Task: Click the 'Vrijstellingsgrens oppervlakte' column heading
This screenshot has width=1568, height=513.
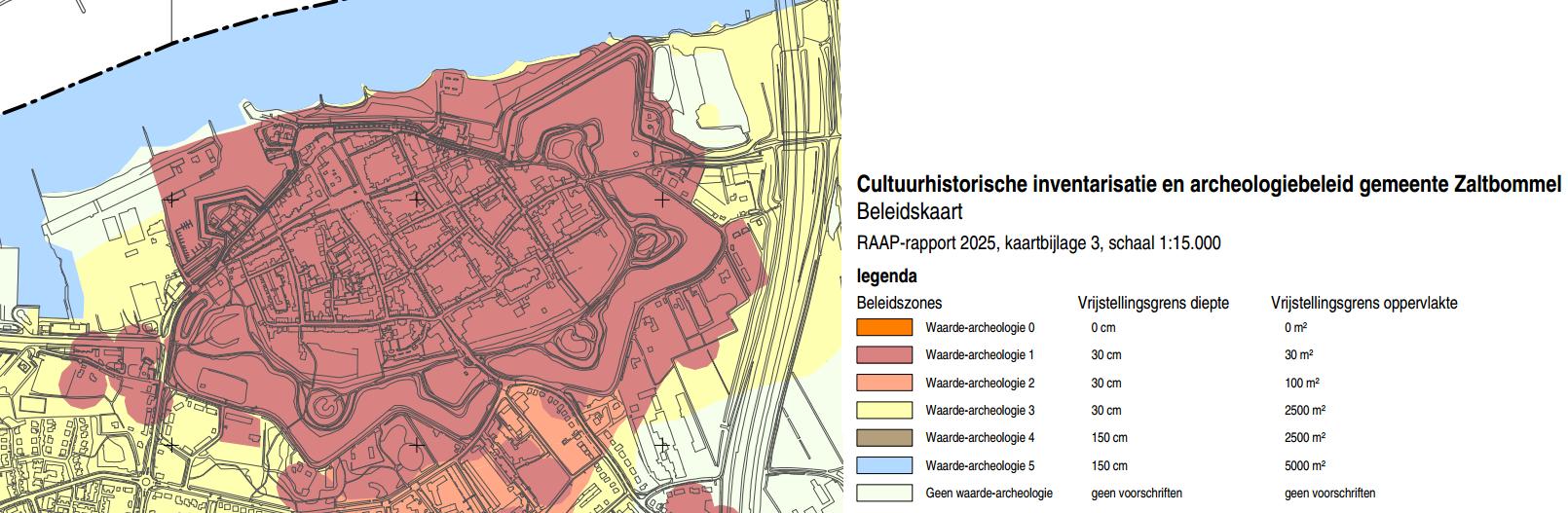Action: click(x=1363, y=303)
